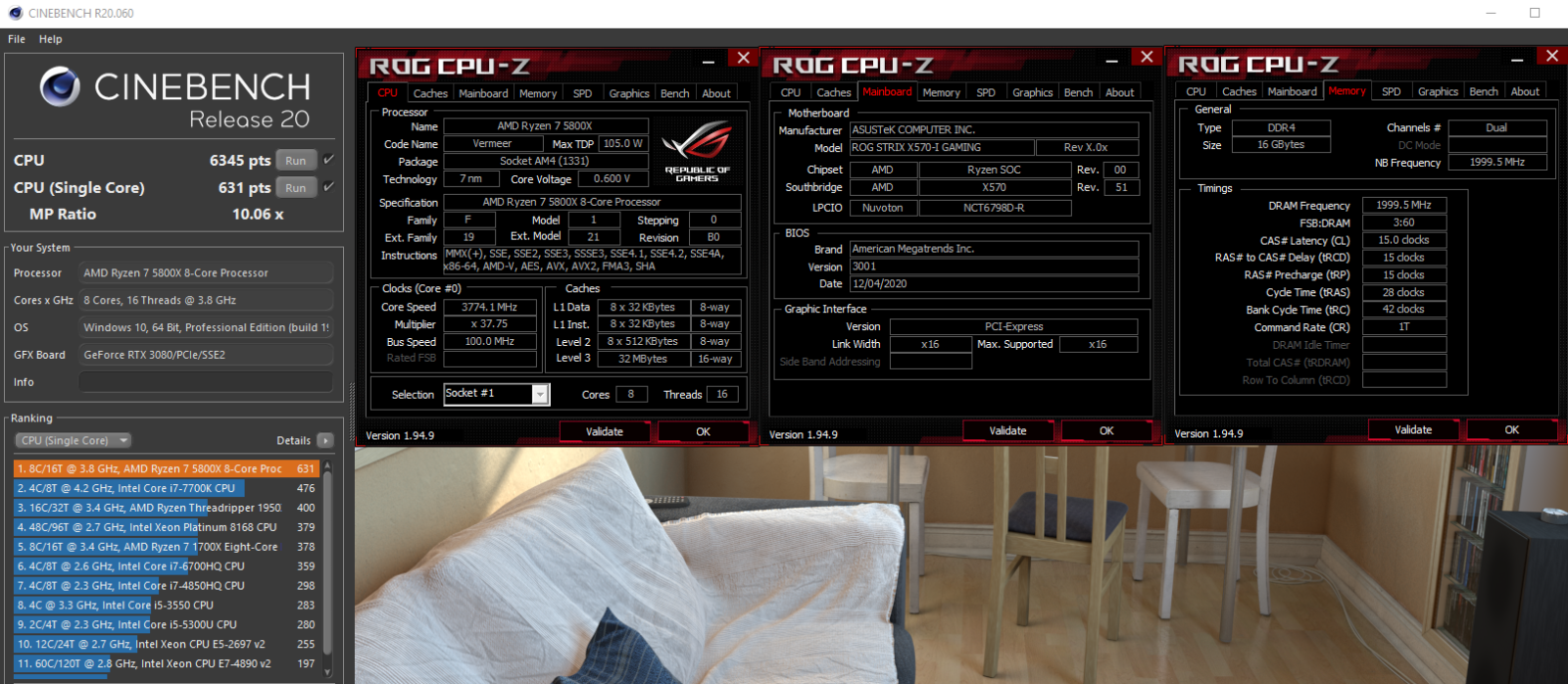The height and width of the screenshot is (684, 1568).
Task: Click OK in the Mainboard CPU-Z window
Action: click(x=1106, y=431)
